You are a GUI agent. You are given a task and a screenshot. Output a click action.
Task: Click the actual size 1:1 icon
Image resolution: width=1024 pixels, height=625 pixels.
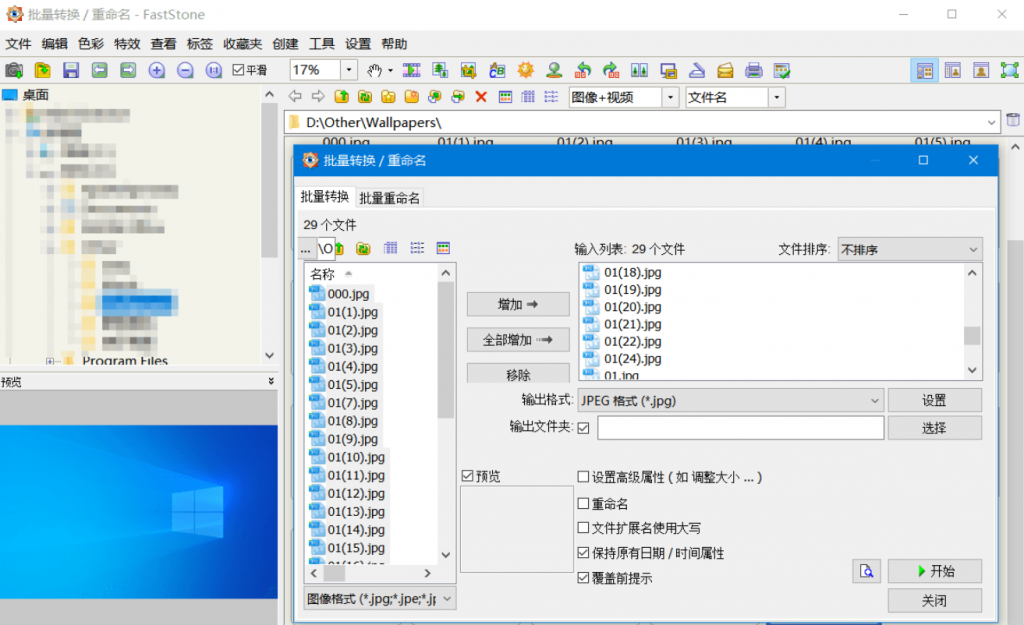[214, 70]
